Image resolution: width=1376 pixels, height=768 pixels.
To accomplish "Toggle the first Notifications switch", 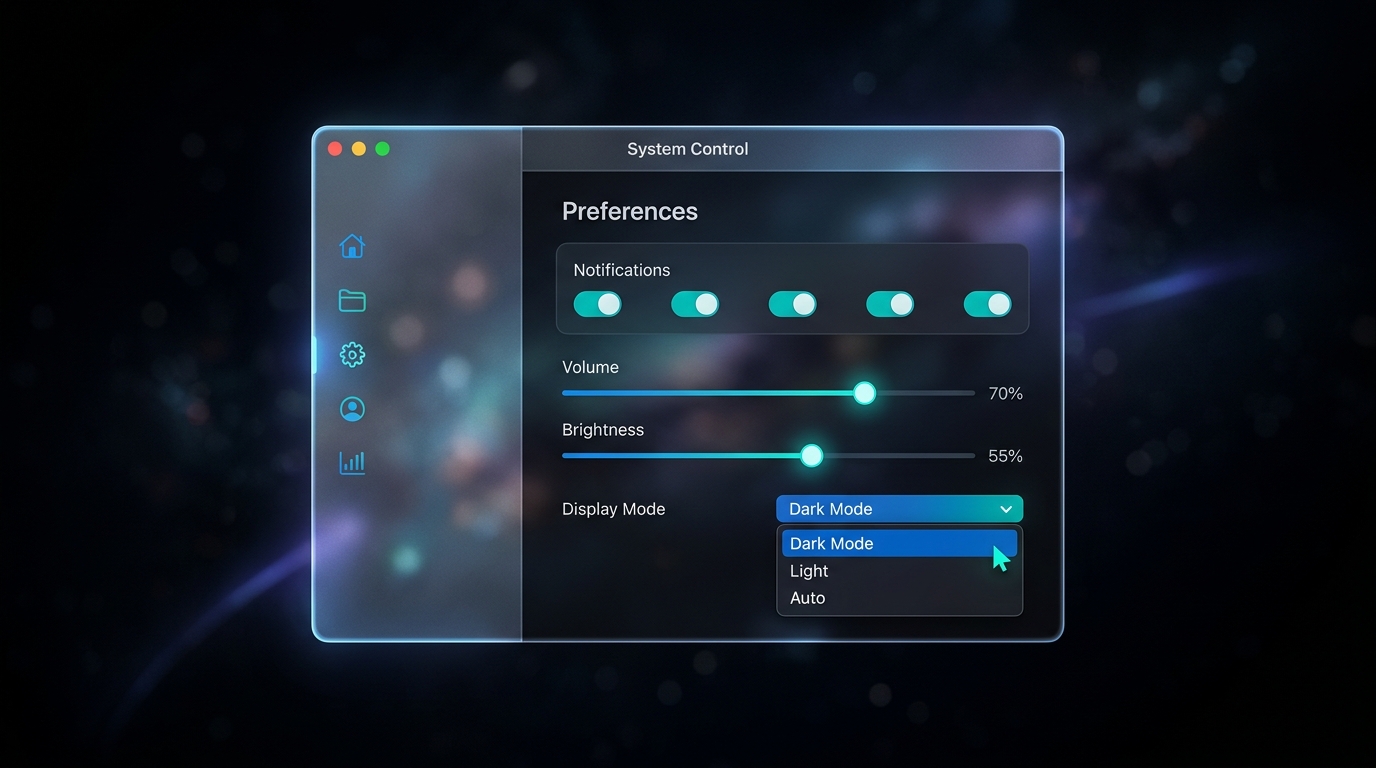I will coord(597,304).
